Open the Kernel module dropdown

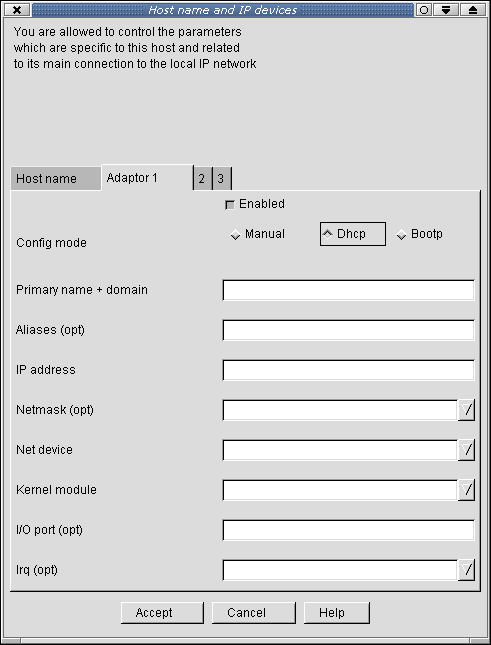[466, 490]
